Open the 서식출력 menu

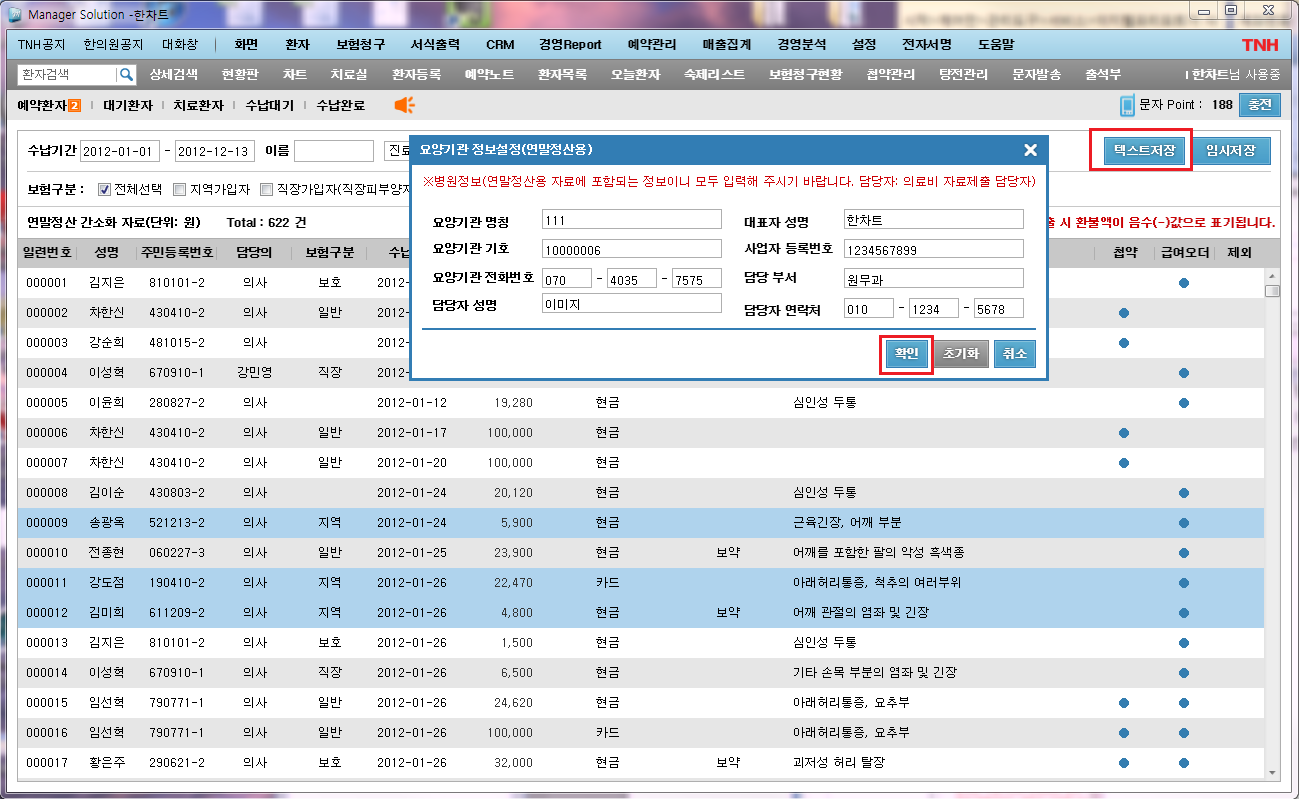point(435,45)
